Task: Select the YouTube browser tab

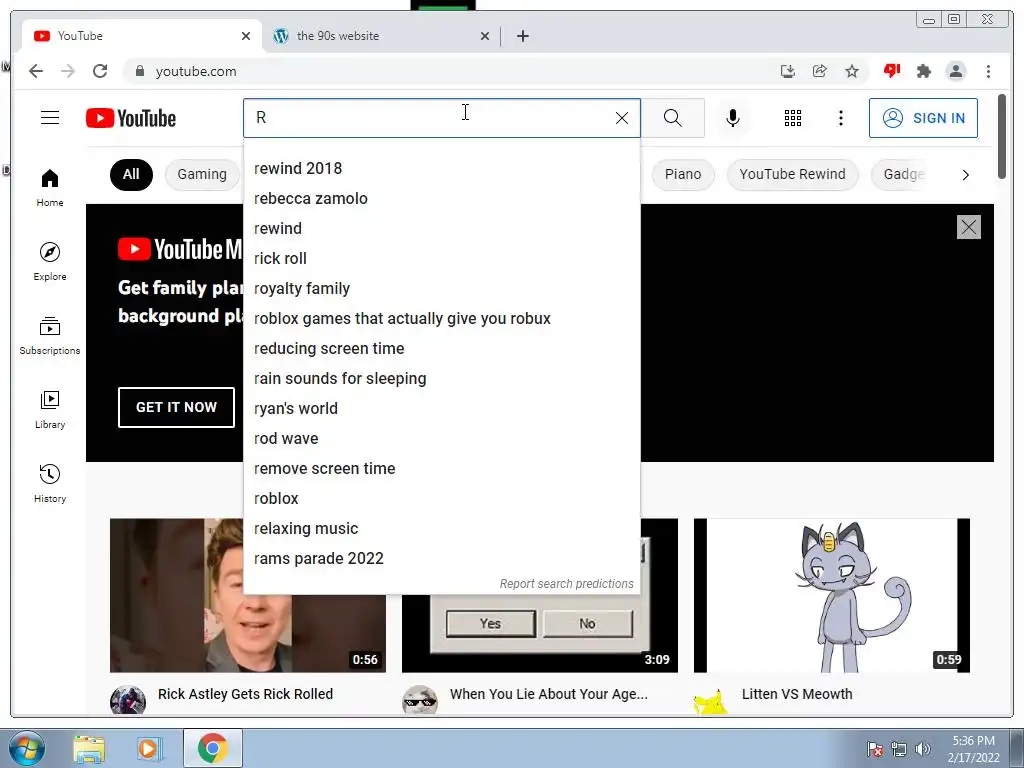Action: coord(142,36)
